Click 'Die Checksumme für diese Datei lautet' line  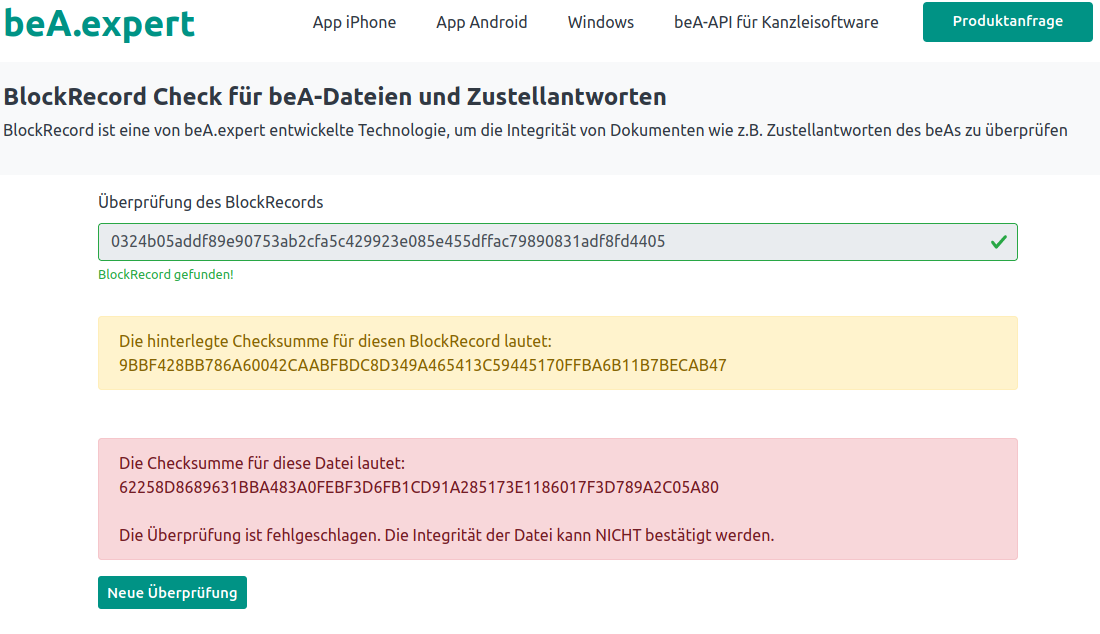pos(262,464)
